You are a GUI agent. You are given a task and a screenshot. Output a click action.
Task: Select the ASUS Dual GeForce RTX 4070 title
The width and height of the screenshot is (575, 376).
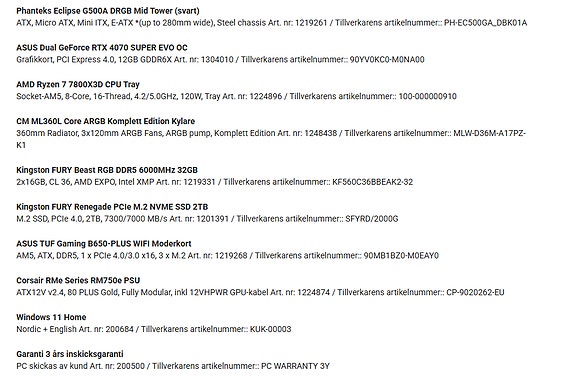click(102, 48)
